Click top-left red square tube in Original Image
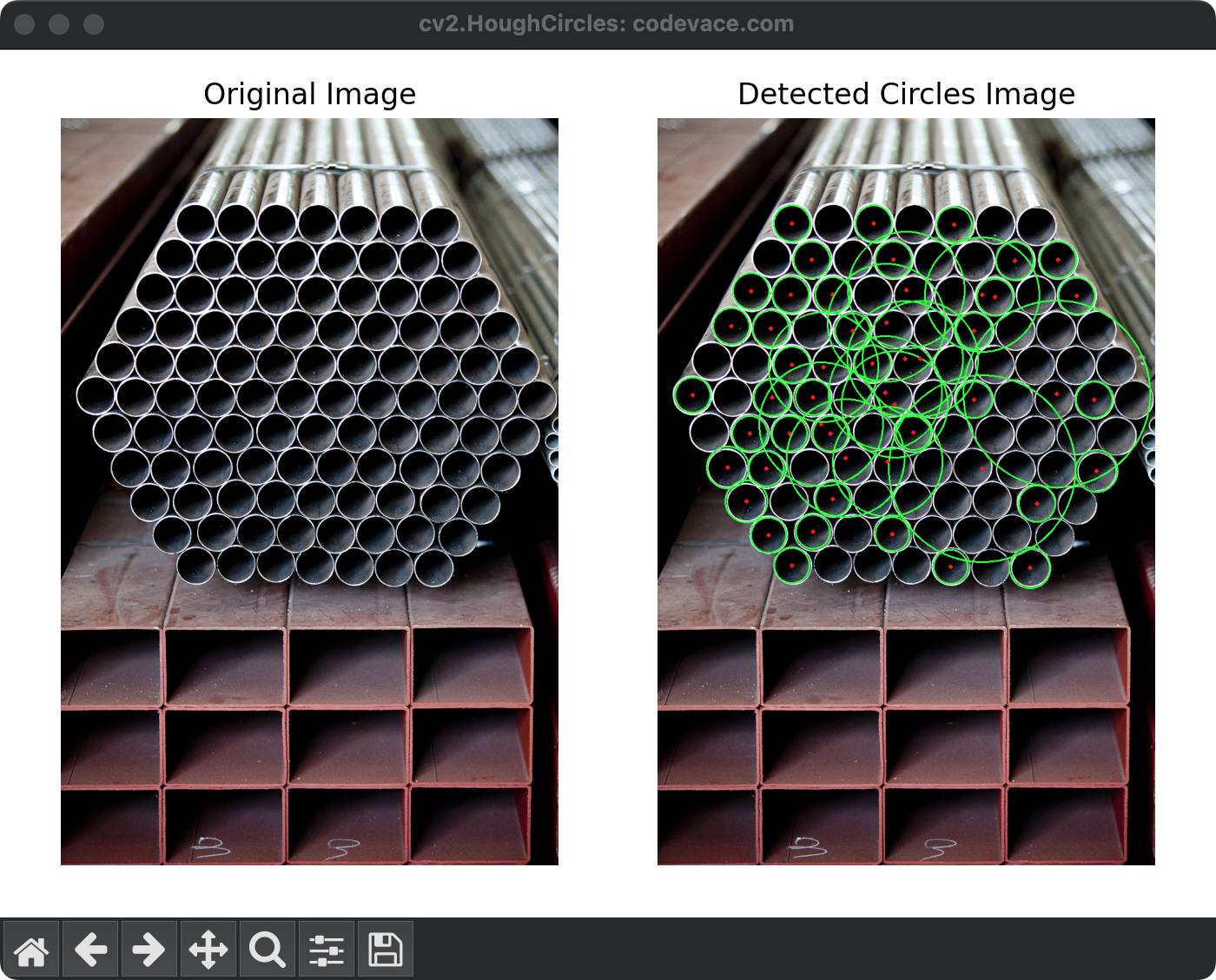This screenshot has height=980, width=1216. click(x=111, y=665)
